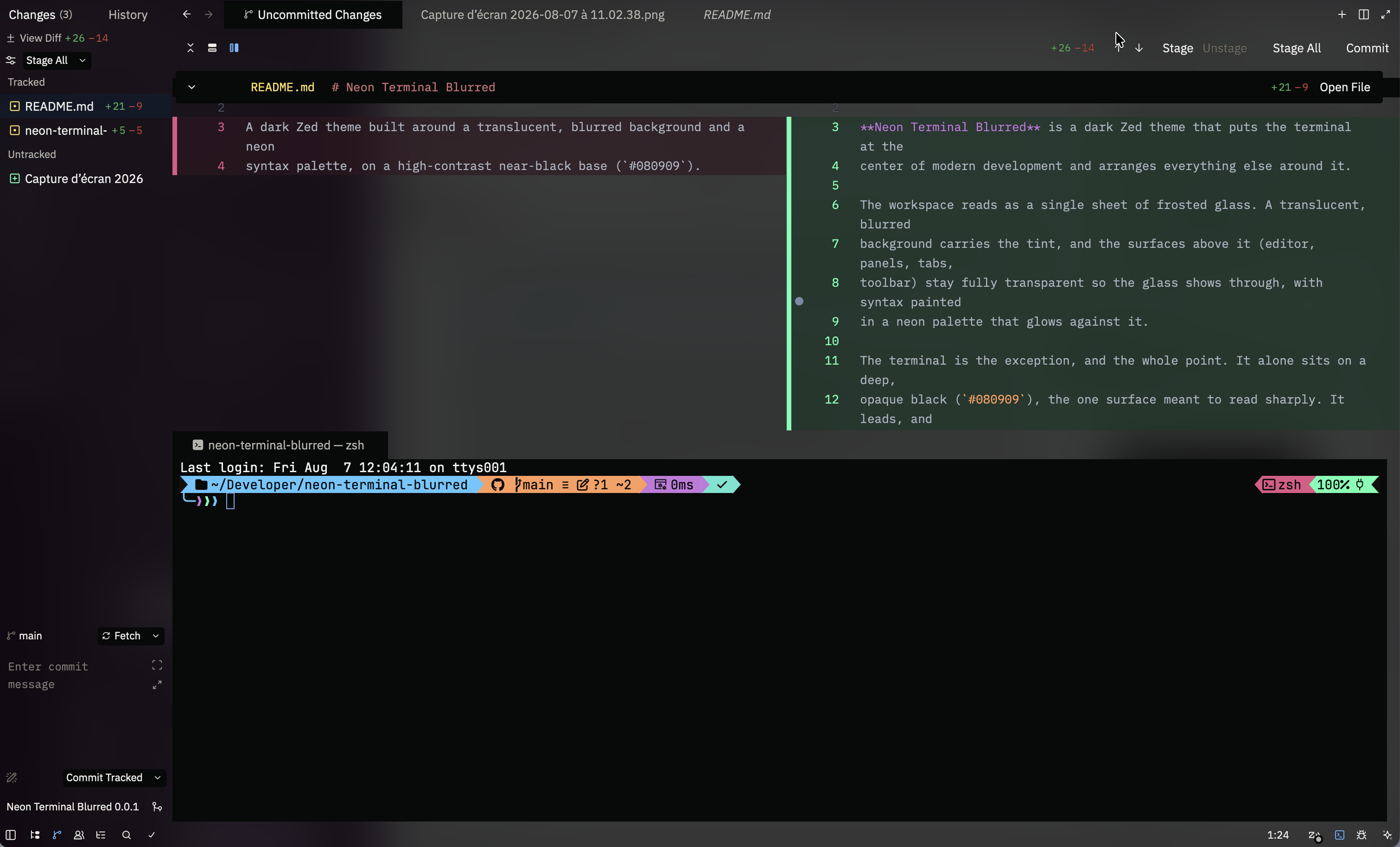Toggle zoom with expand arrows at top right
This screenshot has height=847, width=1400.
(x=1385, y=14)
